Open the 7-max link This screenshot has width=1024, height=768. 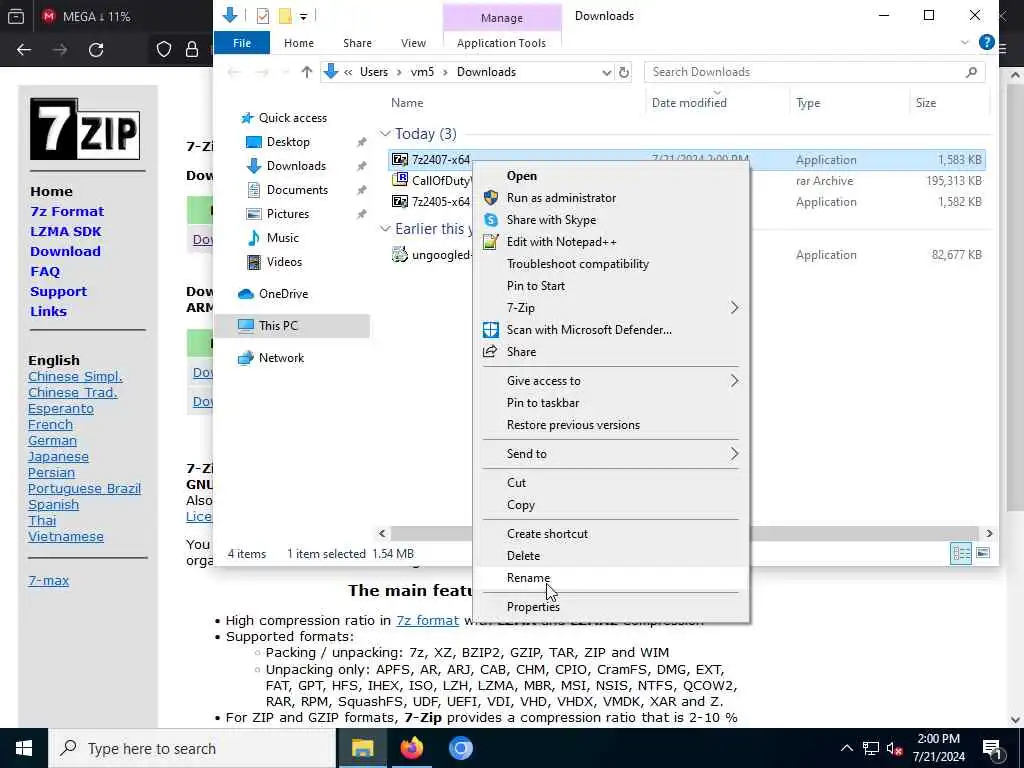point(48,581)
